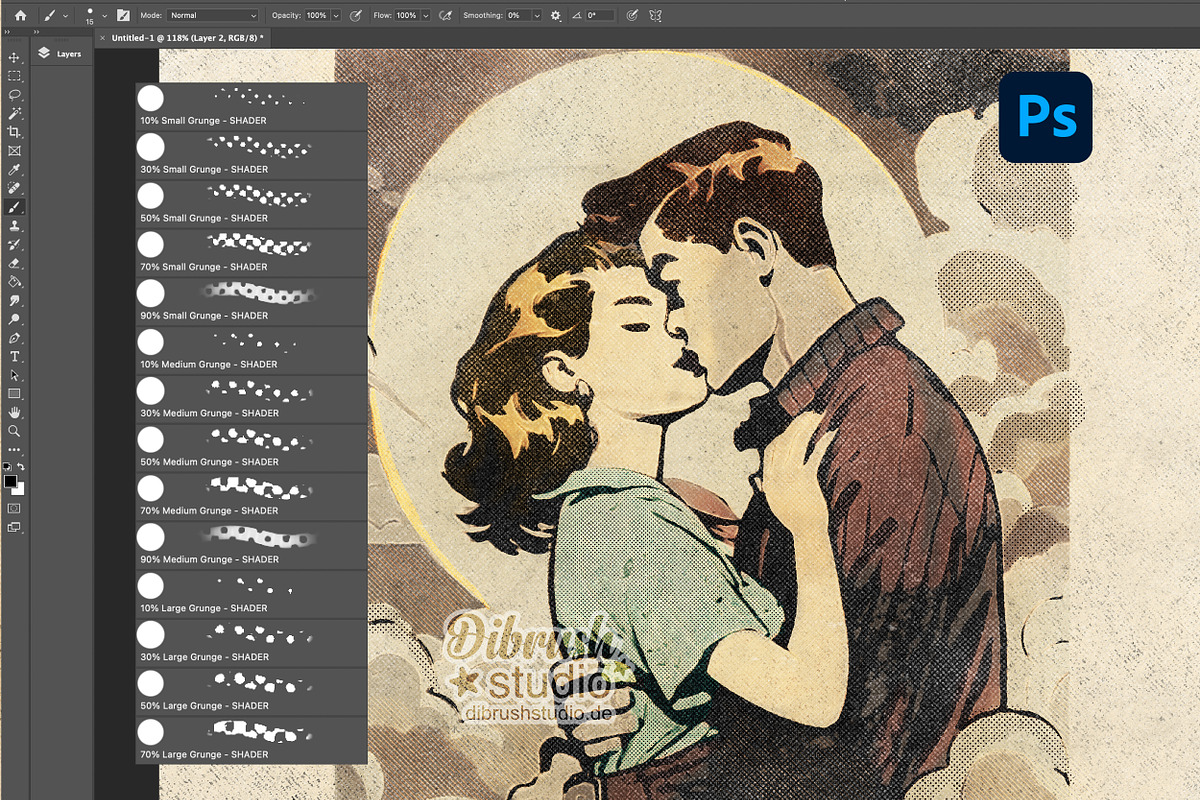This screenshot has height=800, width=1200.
Task: Choose 50% Medium Grunge - SHADER brush
Action: coord(251,448)
